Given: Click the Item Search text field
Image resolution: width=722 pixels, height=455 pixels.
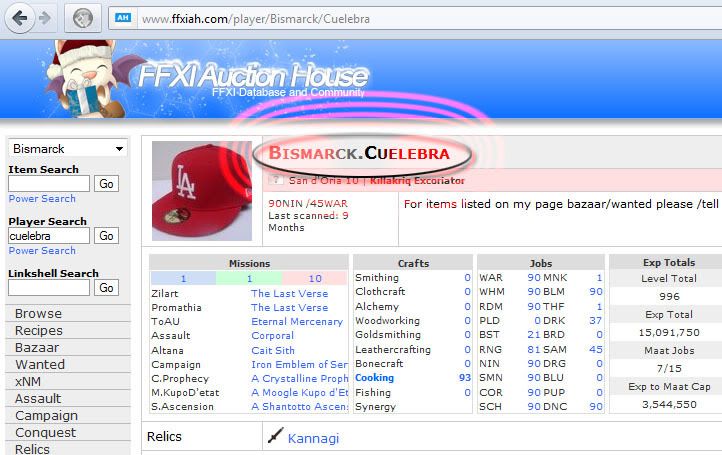Looking at the screenshot, I should 49,184.
